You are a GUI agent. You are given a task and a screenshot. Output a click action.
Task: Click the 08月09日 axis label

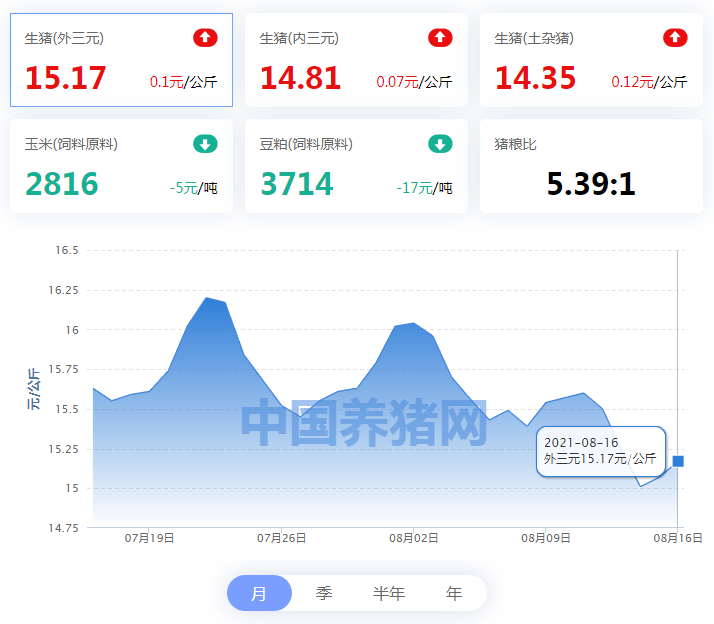pyautogui.click(x=546, y=538)
